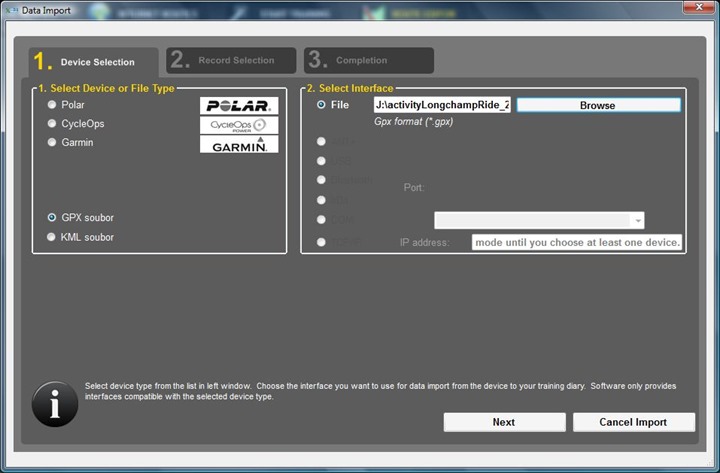
Task: Select the File interface radio button
Action: pos(321,105)
